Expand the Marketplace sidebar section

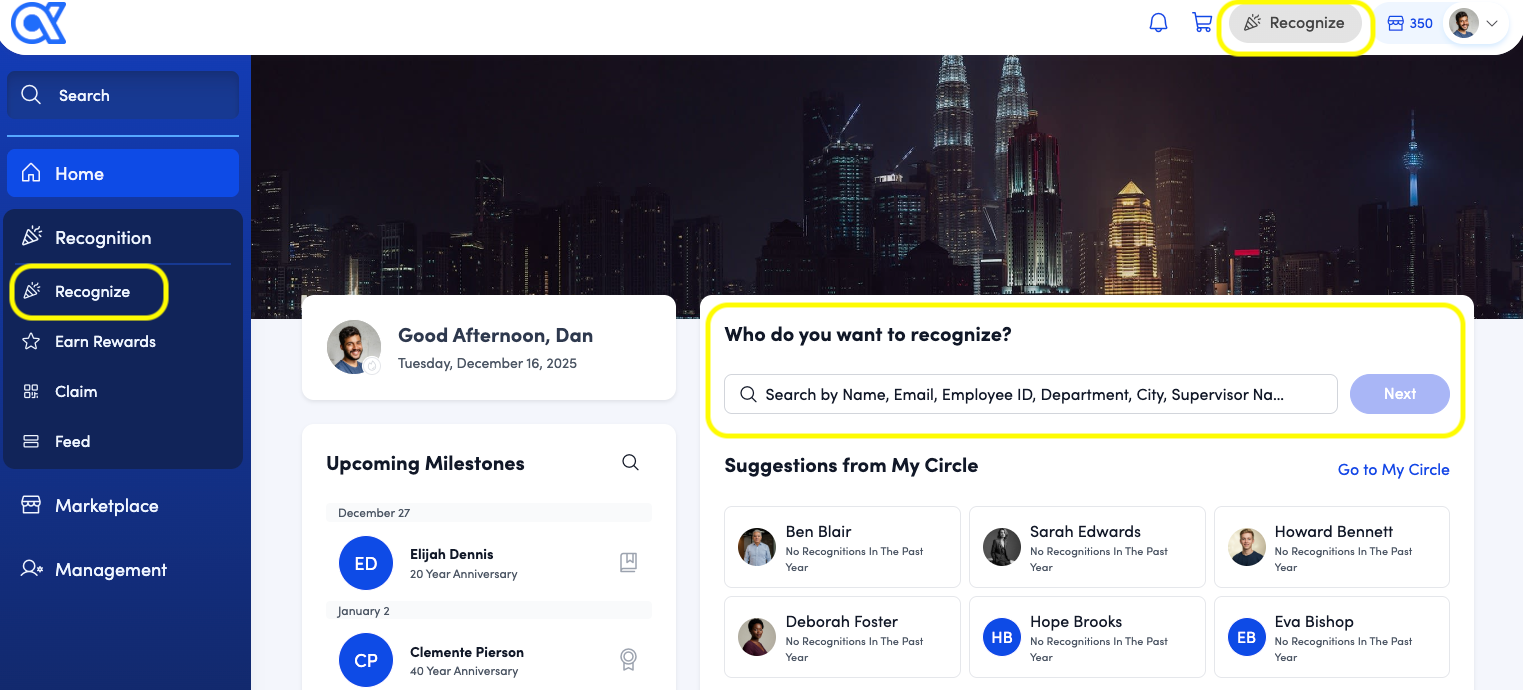pos(106,506)
